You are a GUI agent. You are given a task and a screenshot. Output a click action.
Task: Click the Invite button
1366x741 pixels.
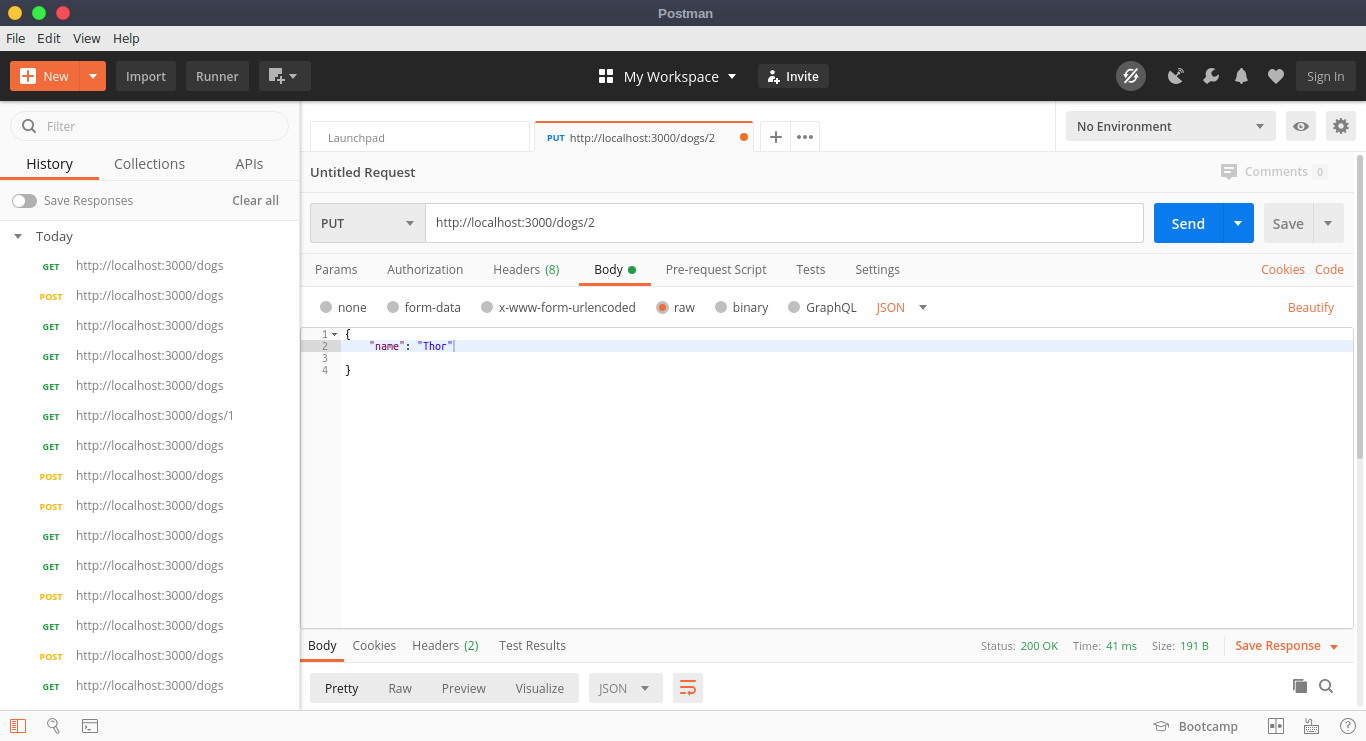[x=794, y=76]
